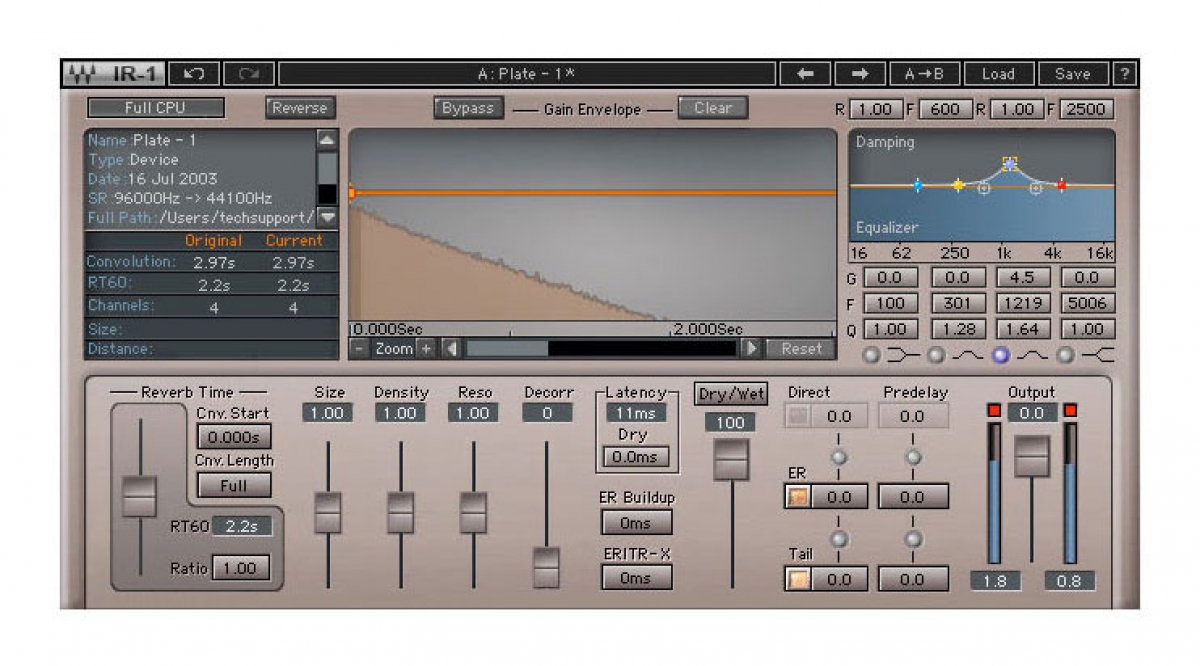Click the info panel scroll-up arrow

point(327,140)
